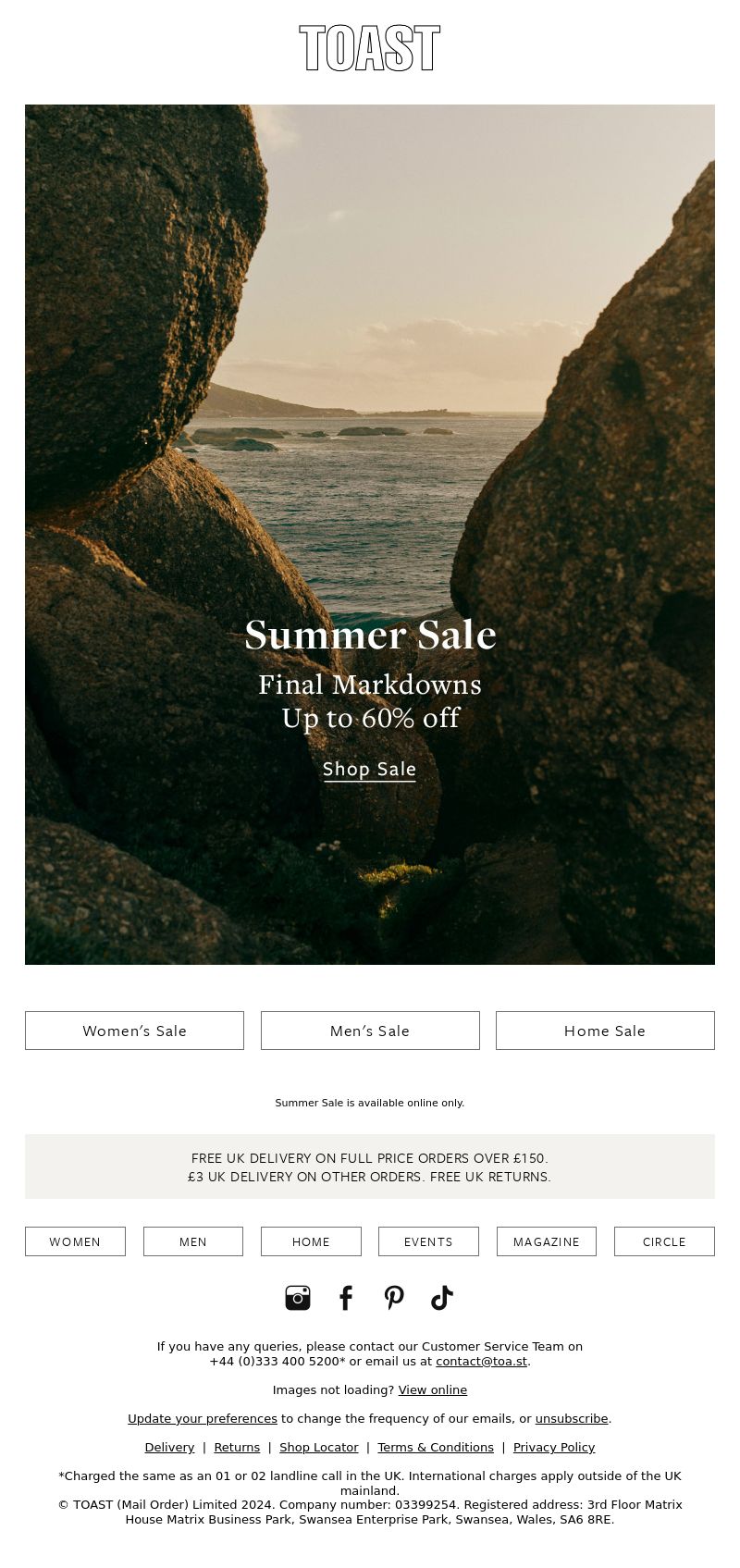
Task: Open the CIRCLE navigation item
Action: [664, 1241]
